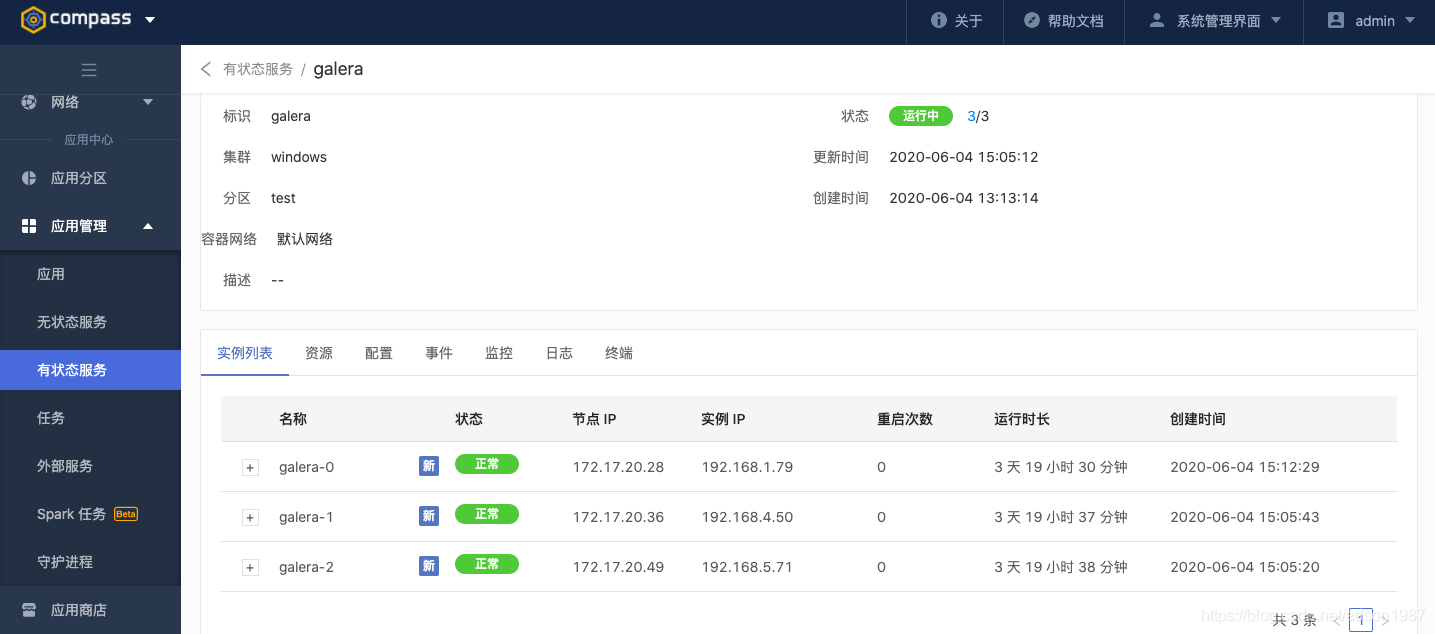
Task: Click the blue 3 instance count link
Action: 971,116
